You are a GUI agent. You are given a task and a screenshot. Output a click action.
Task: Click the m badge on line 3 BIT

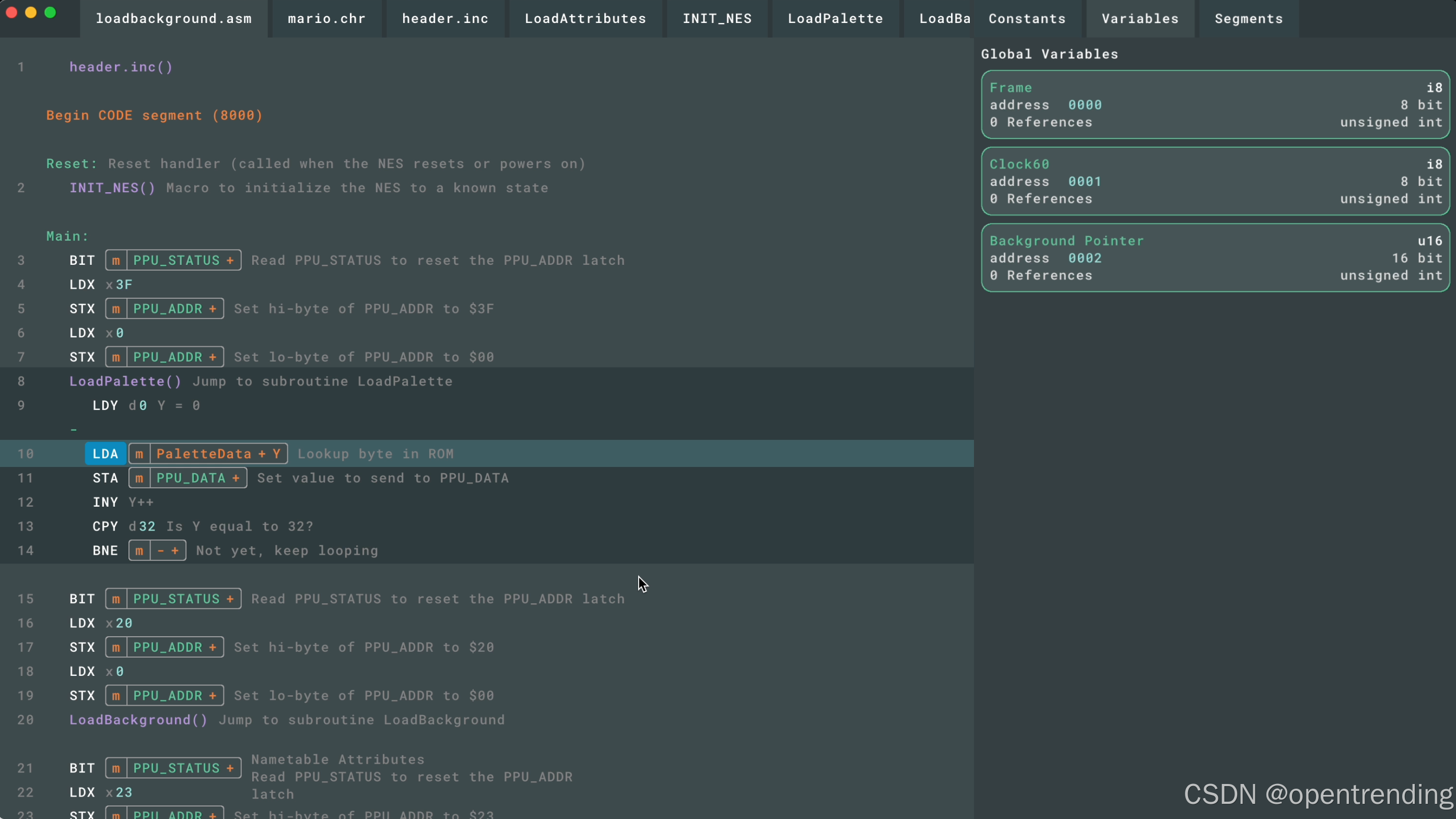[x=116, y=261]
